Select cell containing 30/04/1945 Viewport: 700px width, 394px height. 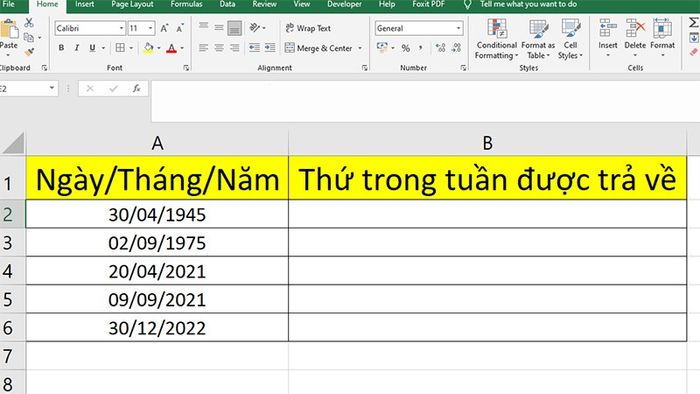click(157, 214)
